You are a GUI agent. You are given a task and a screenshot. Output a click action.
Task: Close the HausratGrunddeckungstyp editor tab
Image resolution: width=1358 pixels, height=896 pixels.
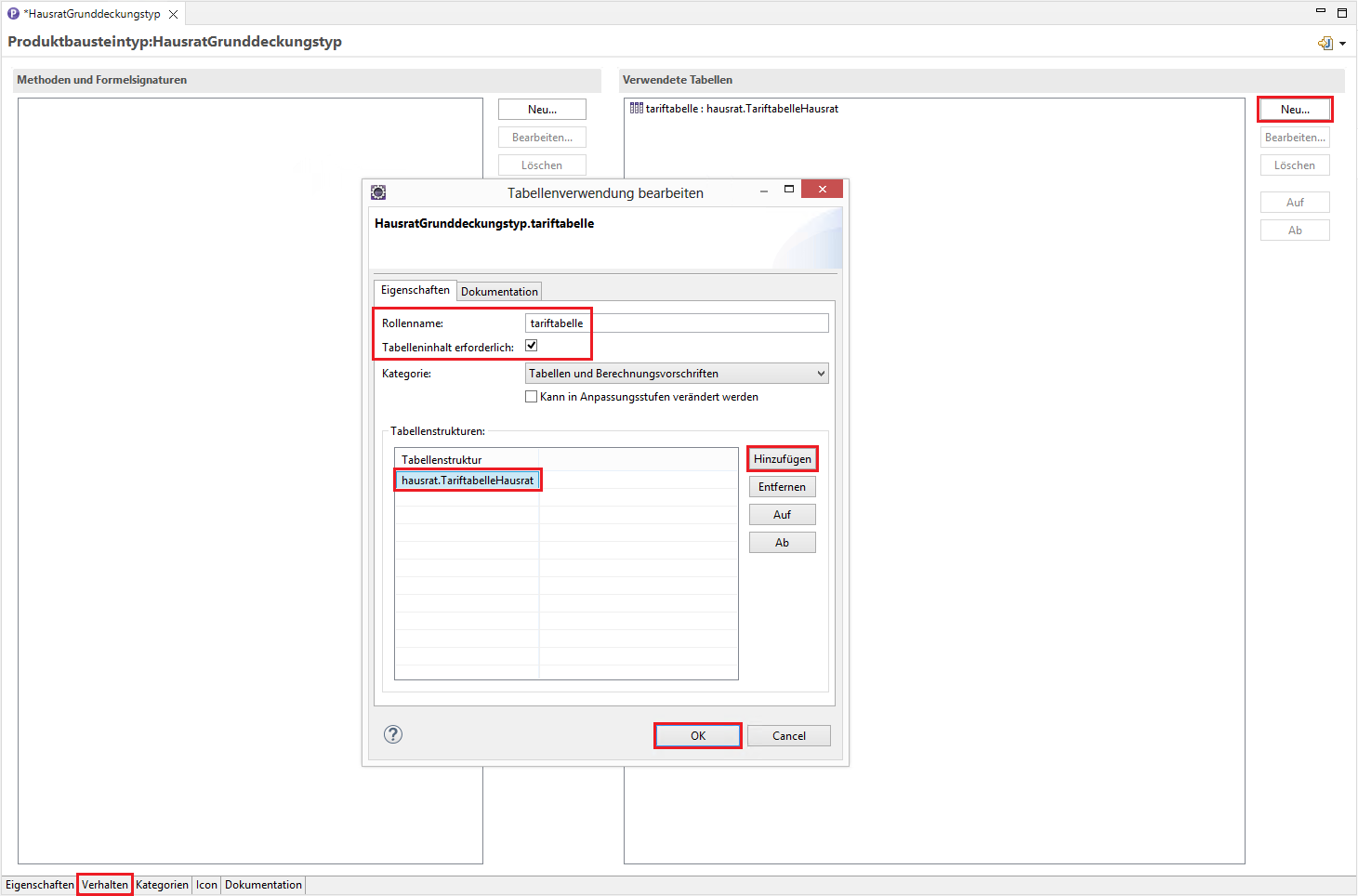(173, 14)
